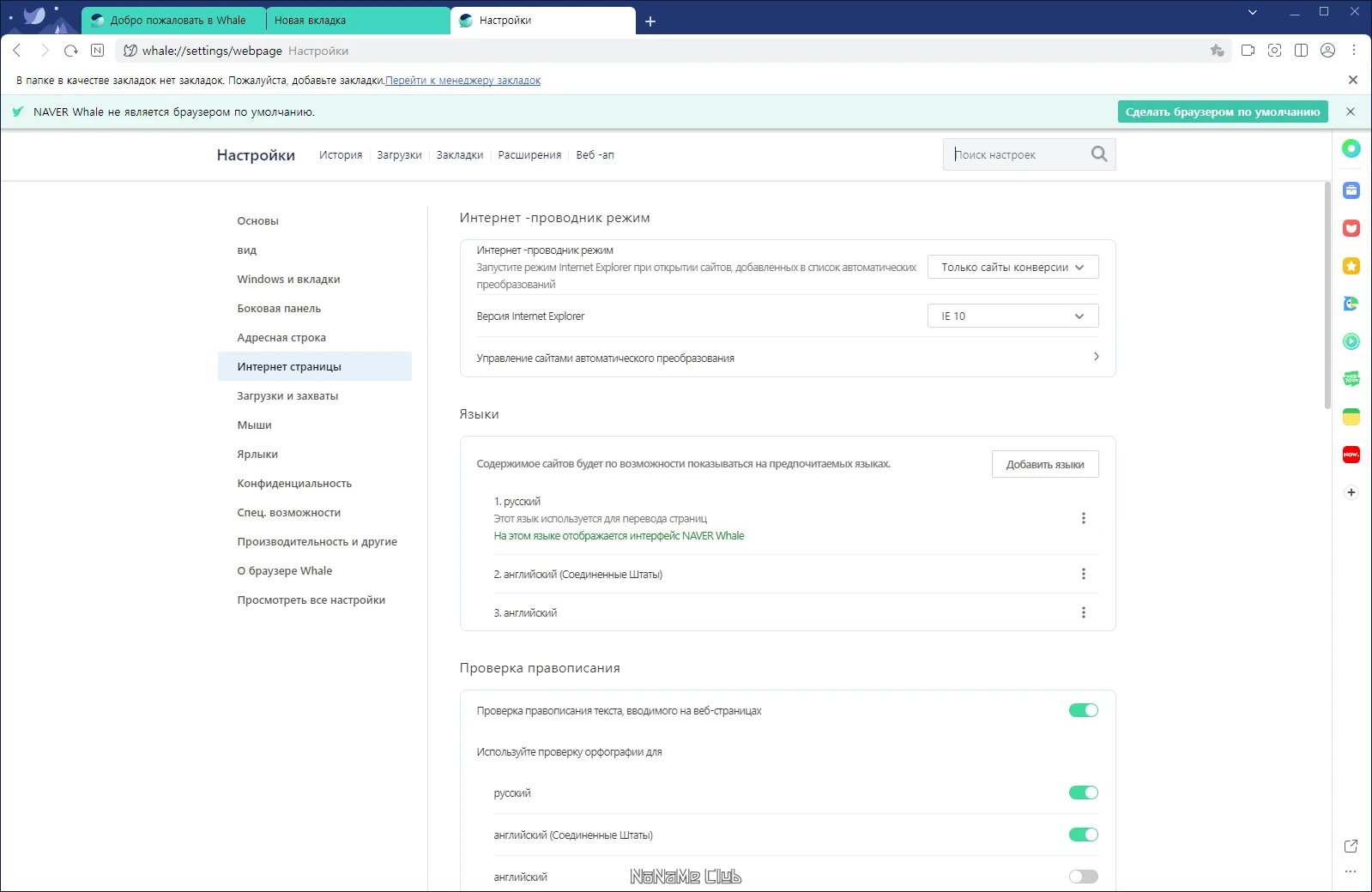Screen dimensions: 1372x892
Task: Open the yellow memo sidebar icon
Action: [1351, 417]
